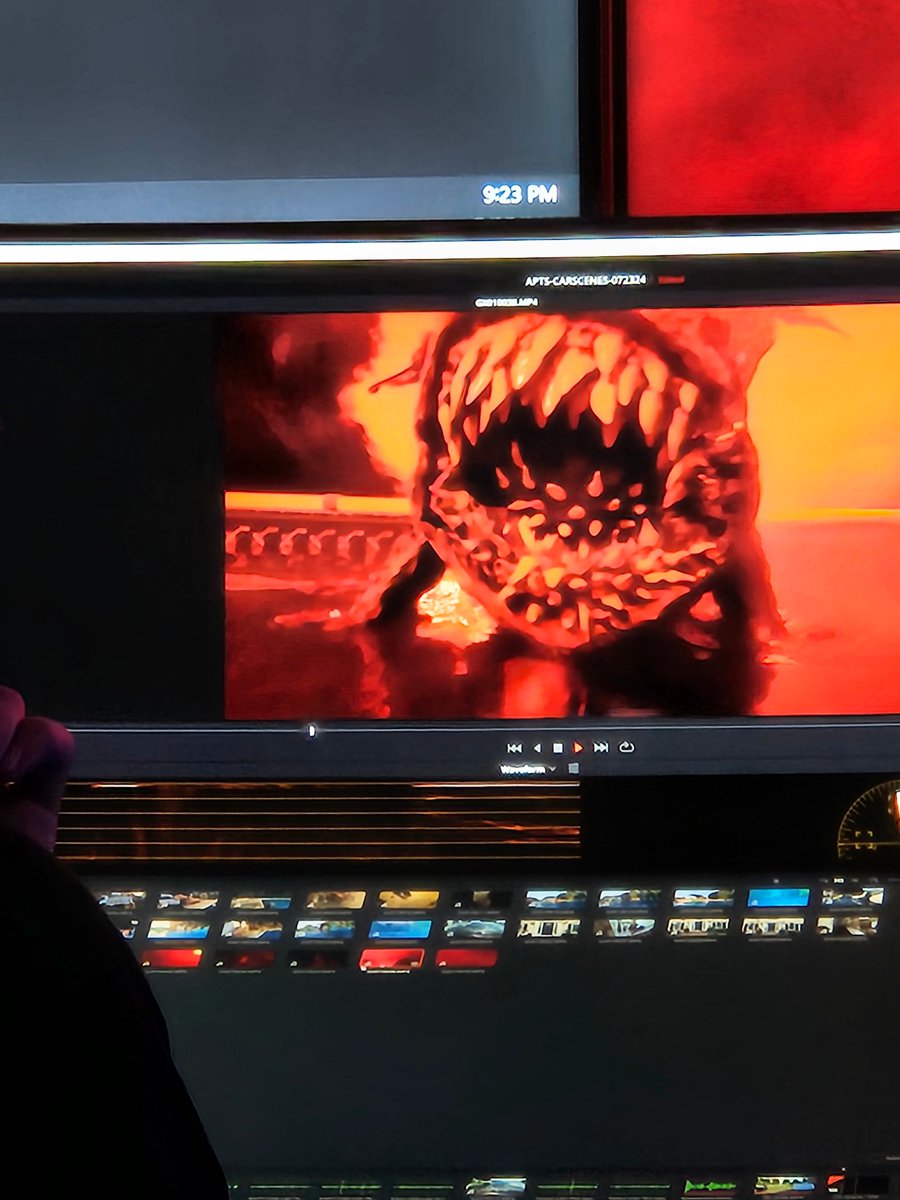
Task: Click the scope icon next to Waveform
Action: [574, 768]
